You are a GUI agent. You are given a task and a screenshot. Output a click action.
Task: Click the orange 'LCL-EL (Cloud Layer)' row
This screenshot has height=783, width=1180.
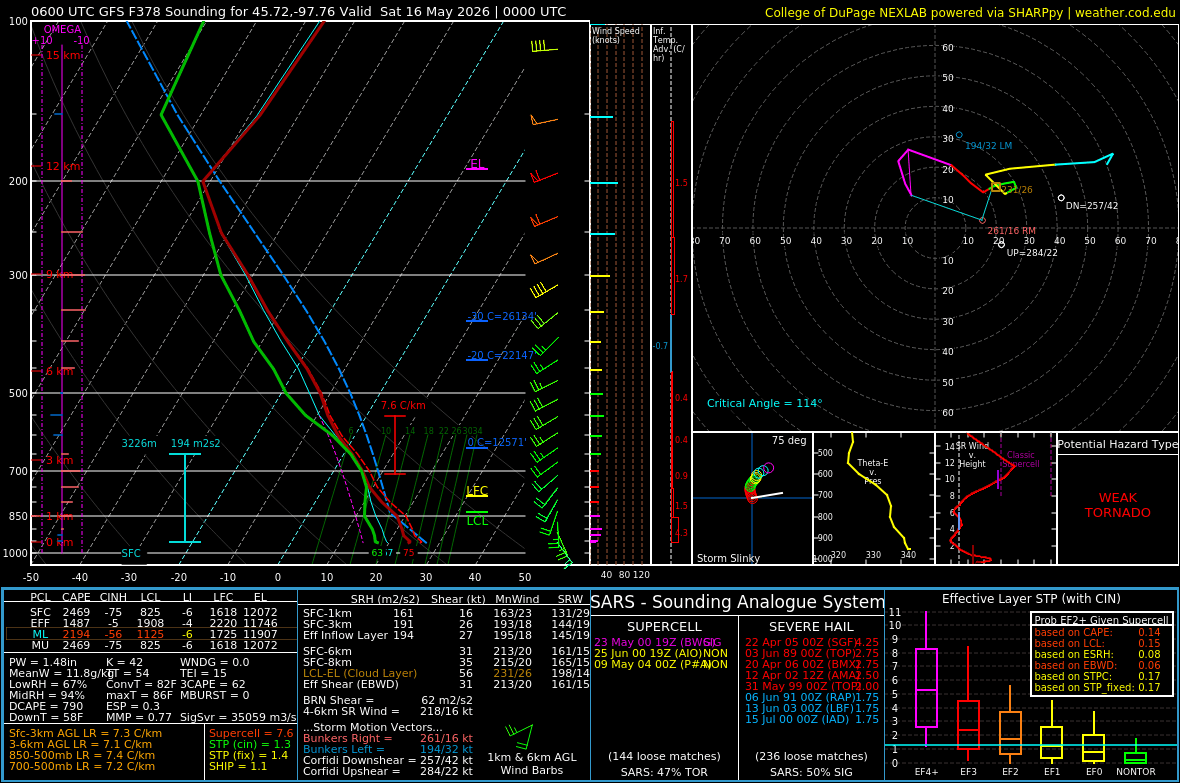click(446, 674)
